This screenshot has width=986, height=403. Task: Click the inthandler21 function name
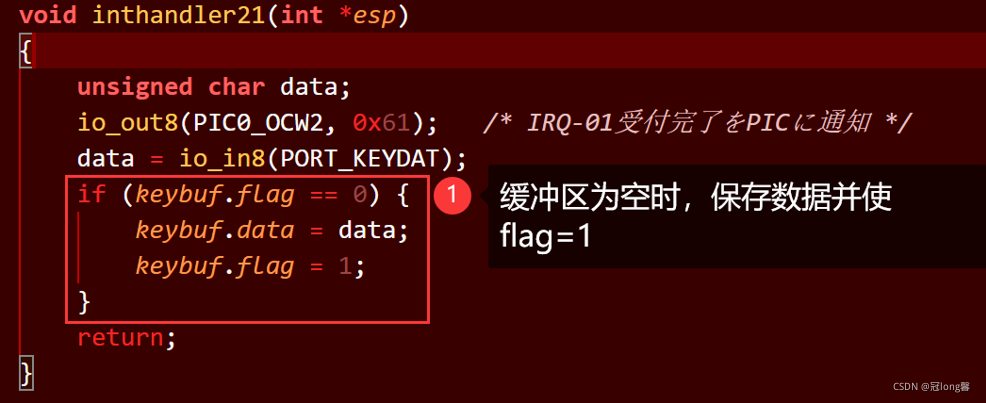point(179,15)
